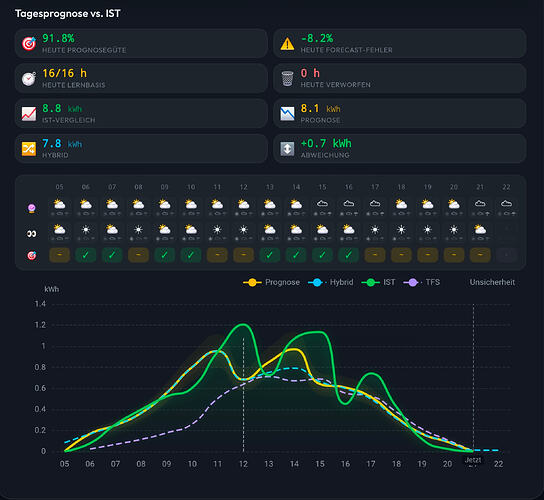Select the 16/16 h Lernbasis value

65,73
